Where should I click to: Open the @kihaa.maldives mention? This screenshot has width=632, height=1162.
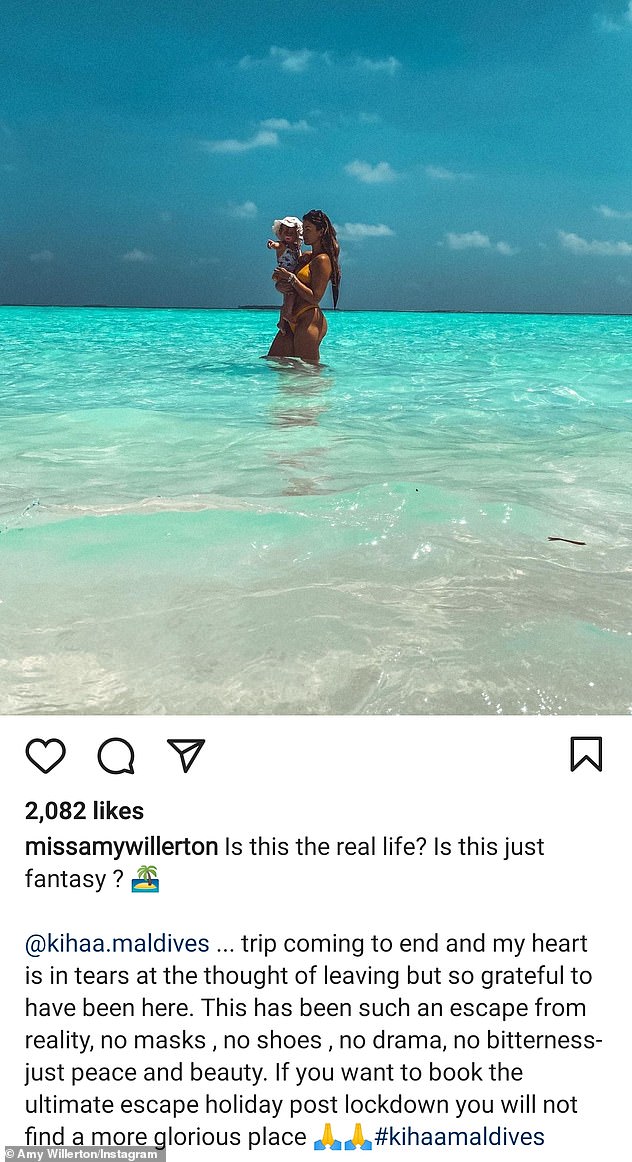point(117,943)
